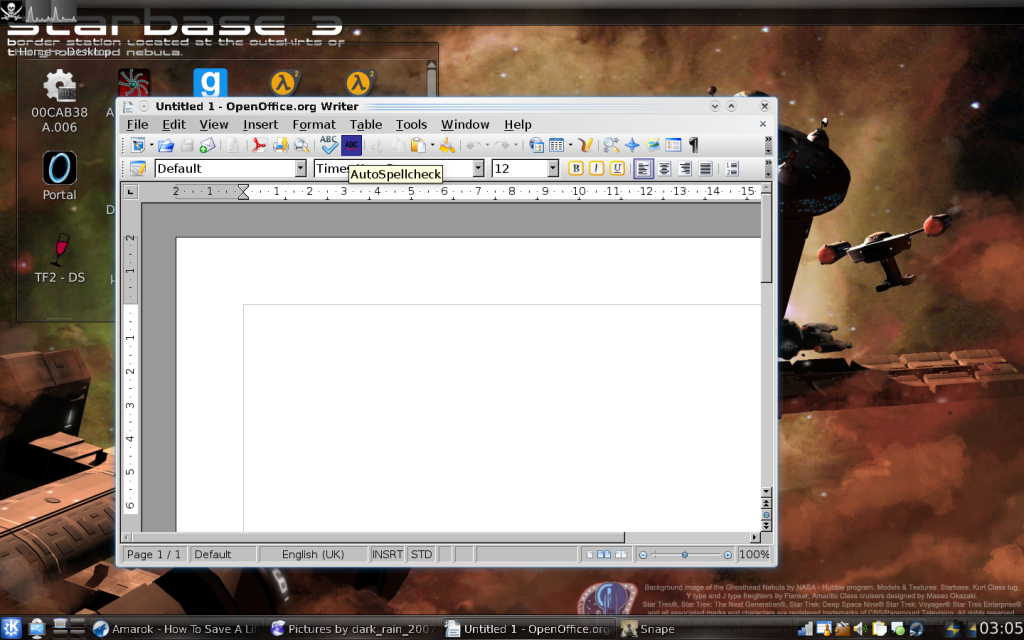This screenshot has width=1024, height=640.
Task: Click the 100% zoom level in status bar
Action: pos(754,554)
